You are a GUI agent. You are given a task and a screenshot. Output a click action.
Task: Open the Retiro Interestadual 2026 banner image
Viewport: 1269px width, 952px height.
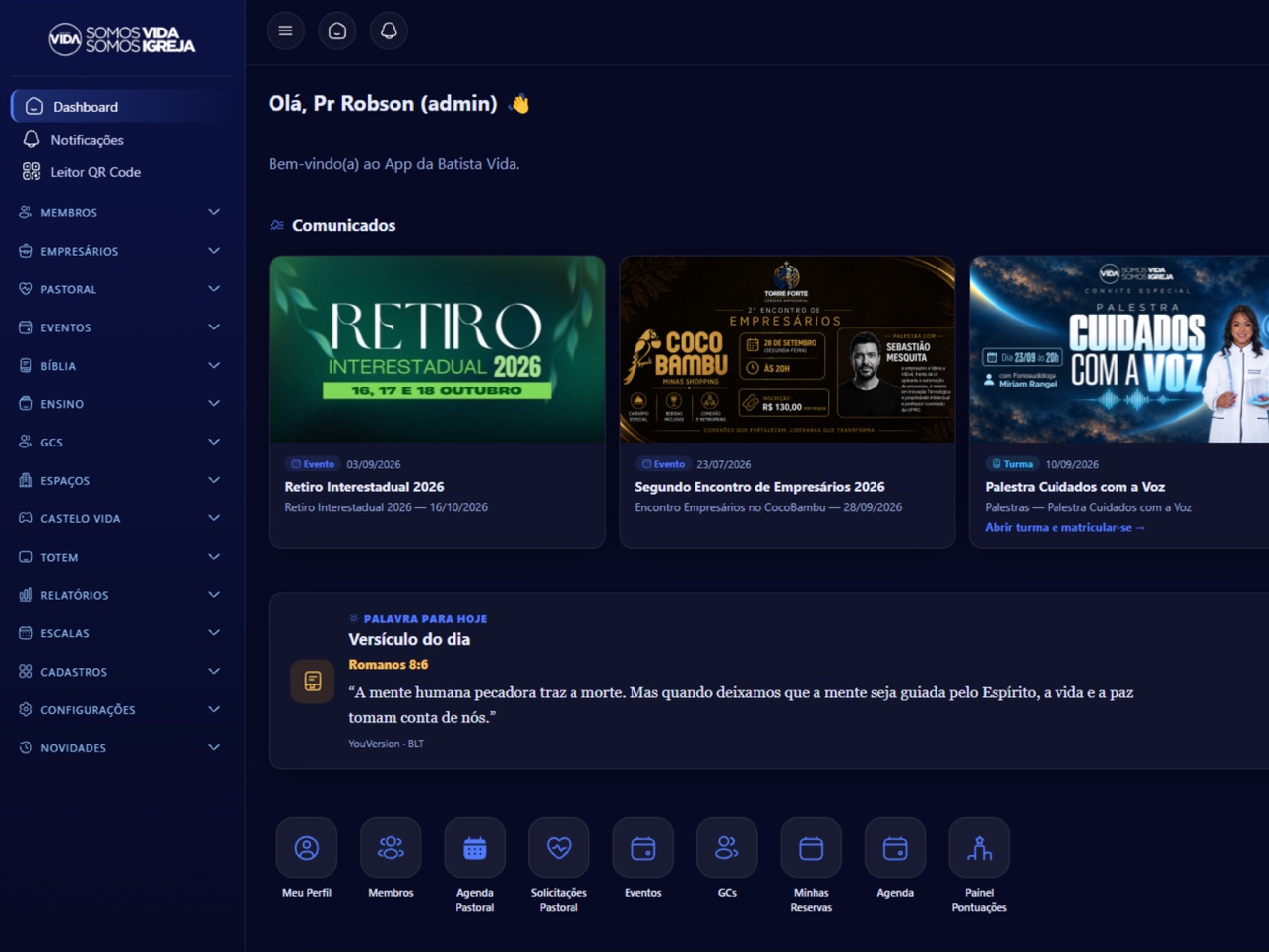tap(437, 349)
